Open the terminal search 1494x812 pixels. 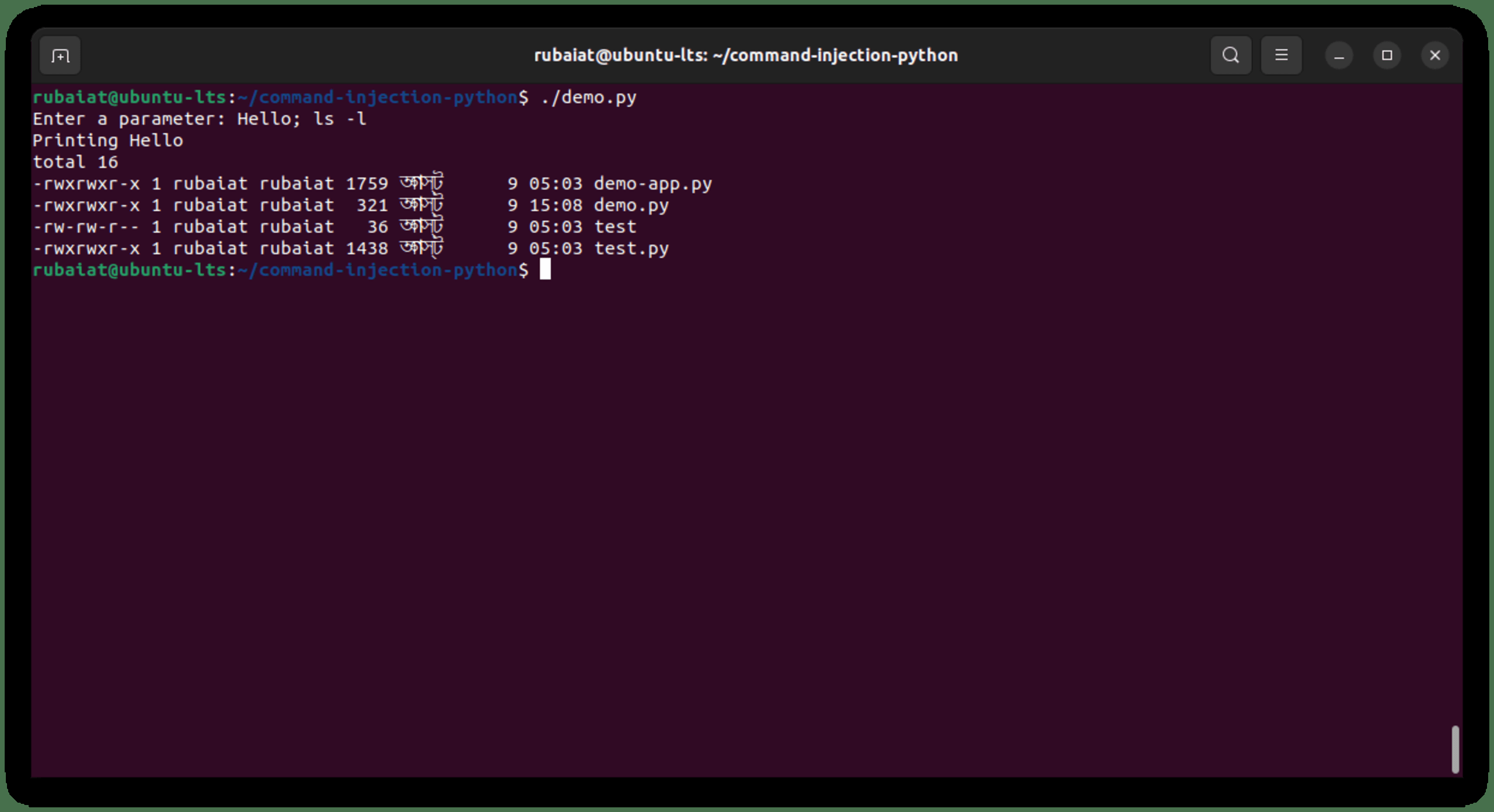point(1231,55)
